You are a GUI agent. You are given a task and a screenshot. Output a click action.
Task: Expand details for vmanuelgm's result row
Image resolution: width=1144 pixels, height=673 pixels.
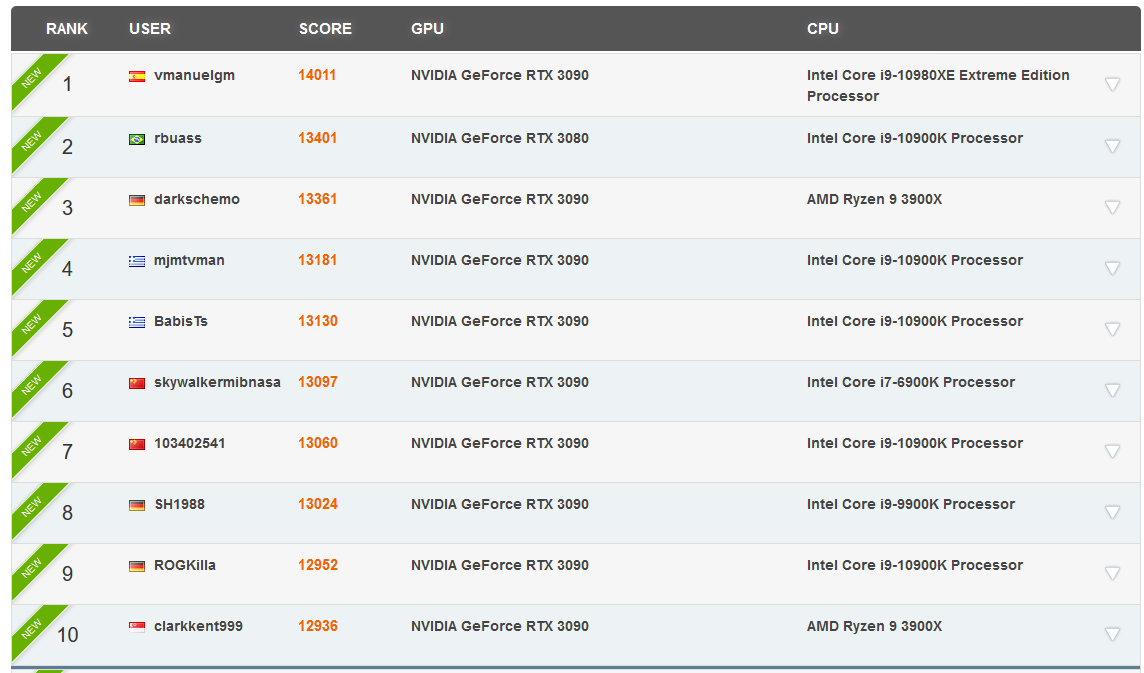(x=1112, y=84)
